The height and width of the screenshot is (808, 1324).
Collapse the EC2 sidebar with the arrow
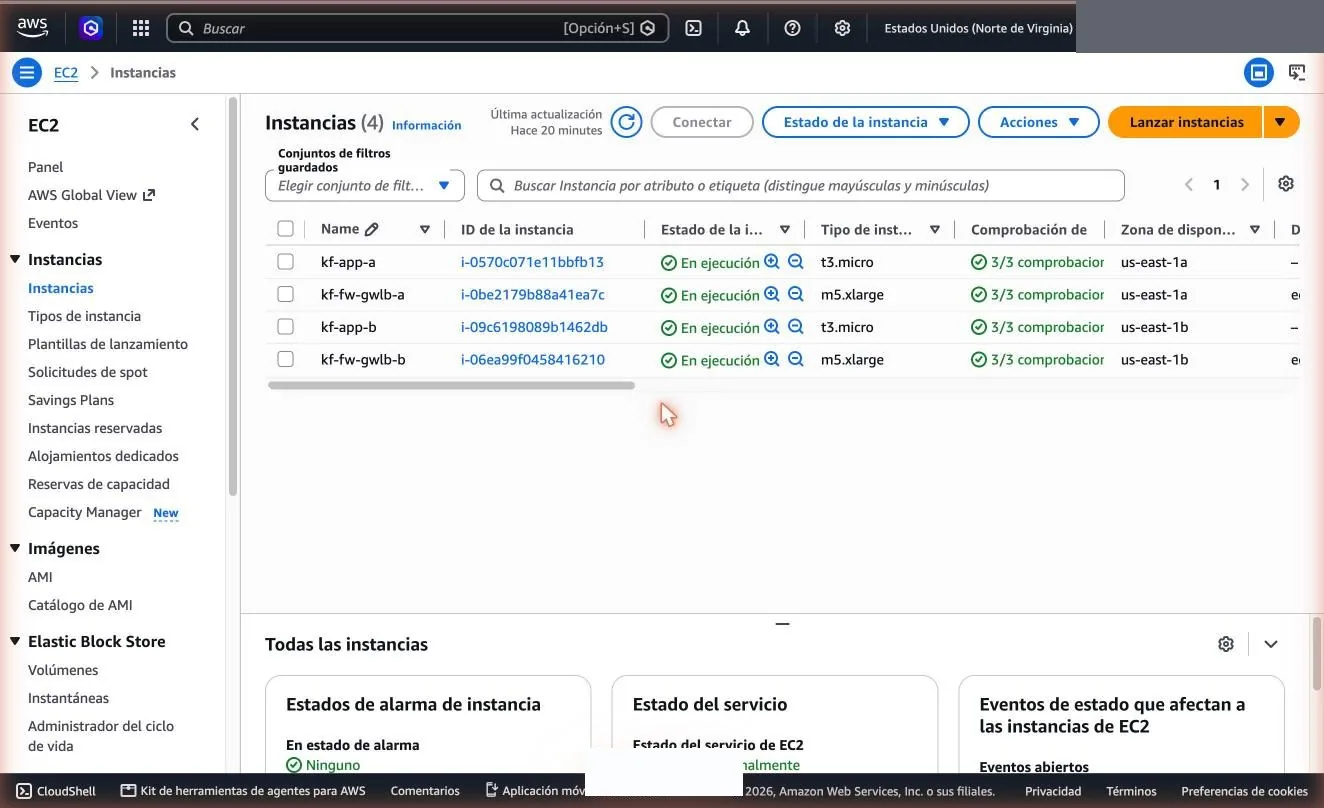[195, 124]
